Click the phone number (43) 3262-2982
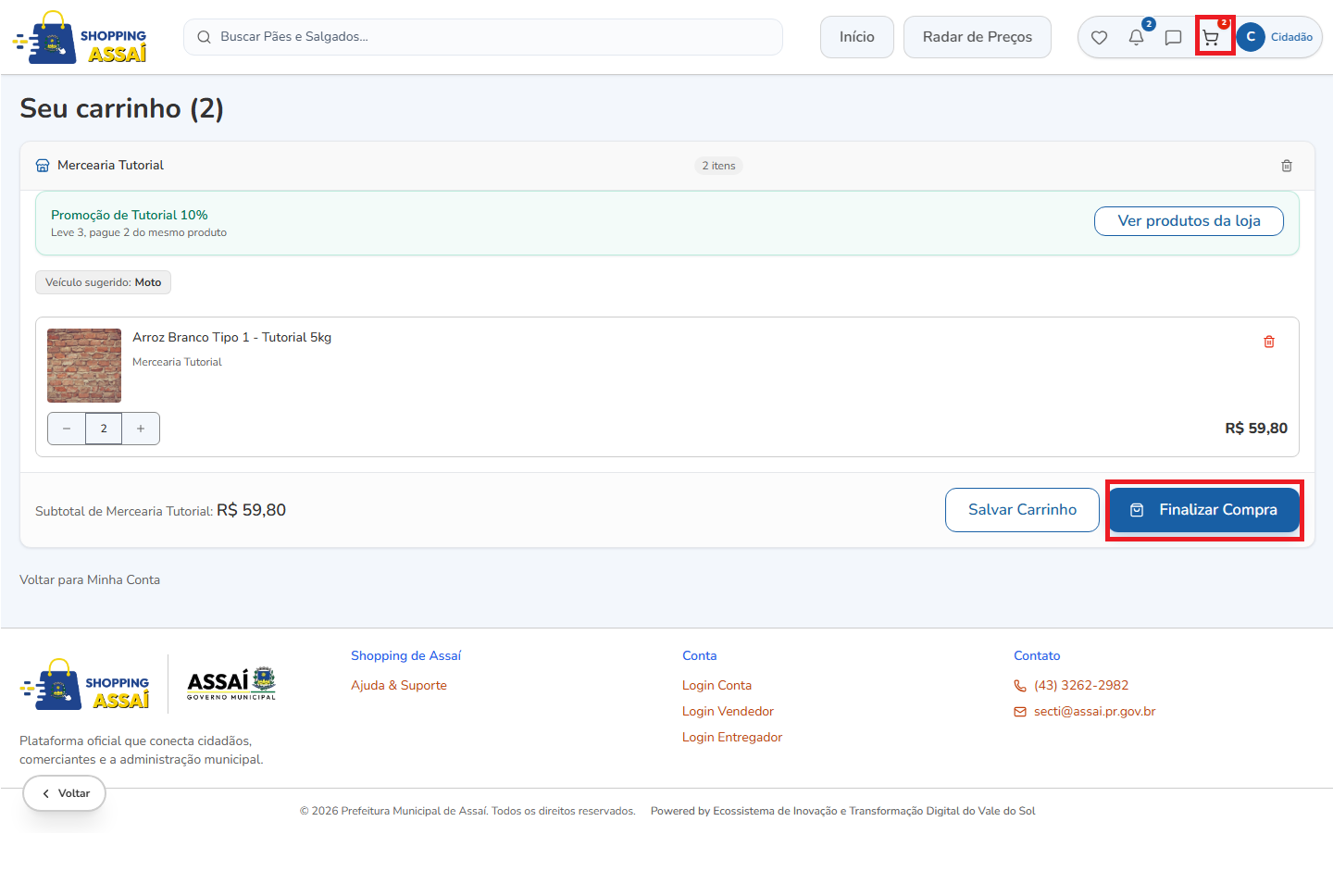Screen dimensions: 1333x896 click(1081, 686)
